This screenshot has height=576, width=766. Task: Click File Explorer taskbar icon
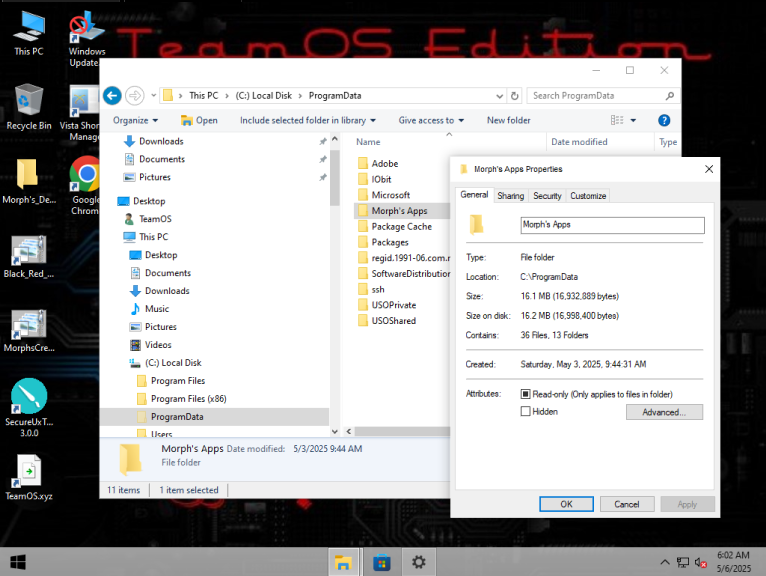click(x=343, y=562)
